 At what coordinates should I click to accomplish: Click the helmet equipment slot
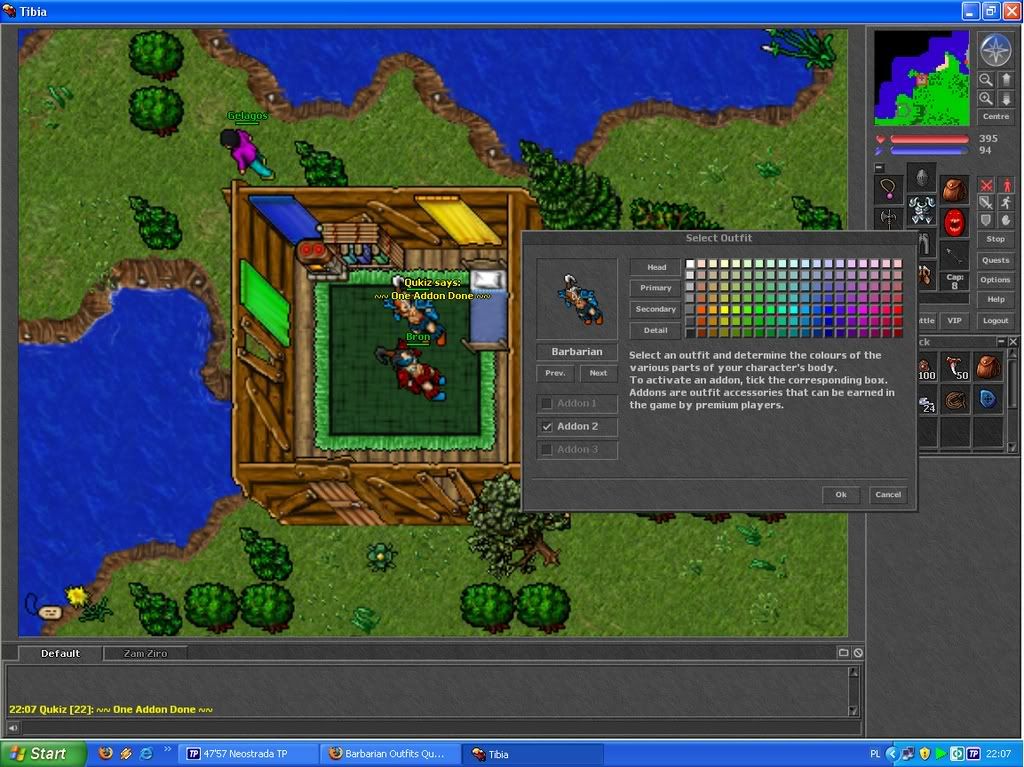point(921,177)
